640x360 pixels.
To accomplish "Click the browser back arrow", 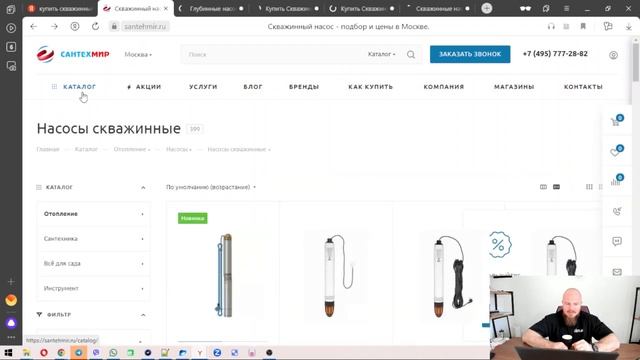I will 33,27.
